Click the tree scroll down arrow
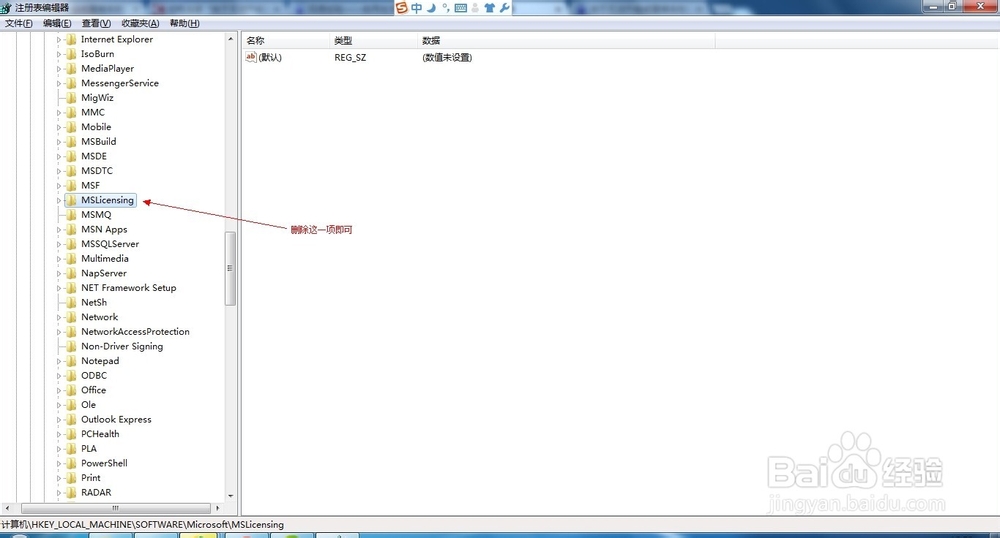This screenshot has width=1000, height=538. pos(230,496)
